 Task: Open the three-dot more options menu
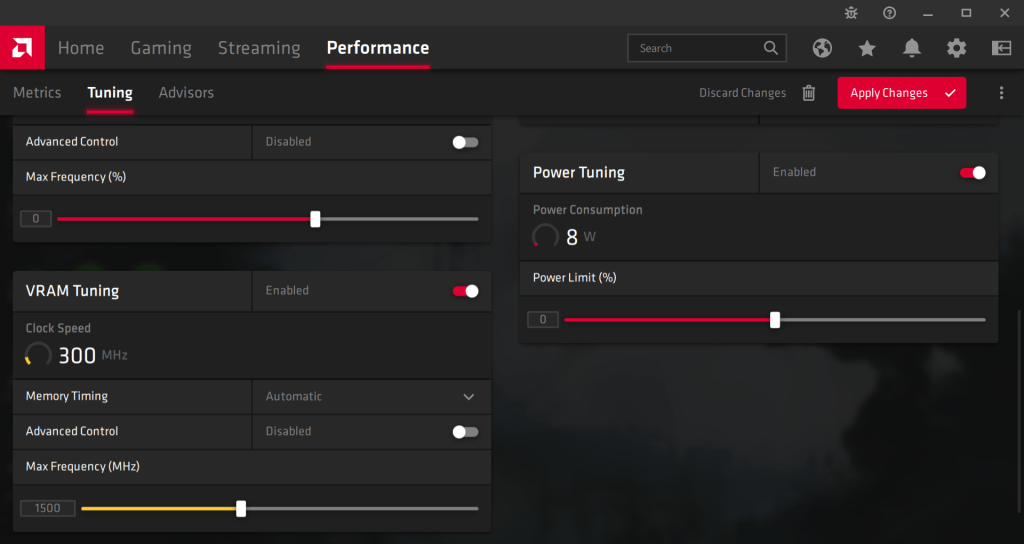1001,93
